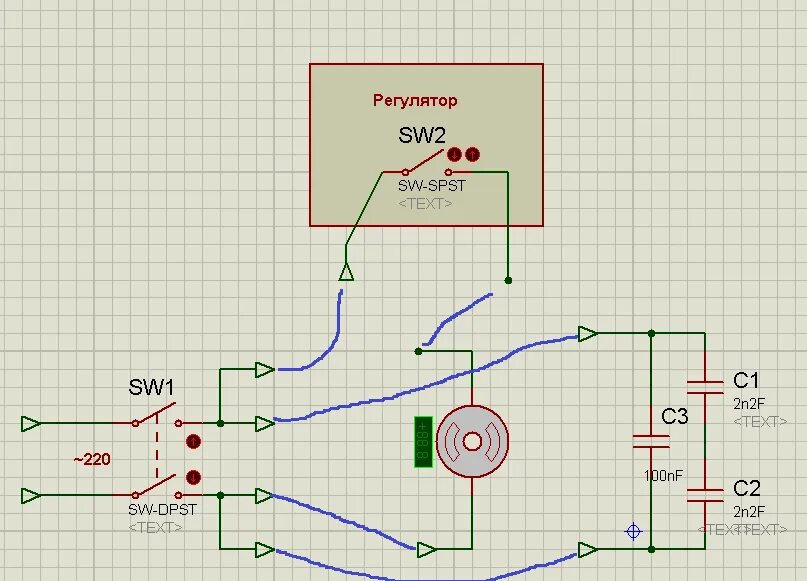Click the <TEXT> placeholder under SW-SPST
The image size is (807, 581).
click(425, 204)
